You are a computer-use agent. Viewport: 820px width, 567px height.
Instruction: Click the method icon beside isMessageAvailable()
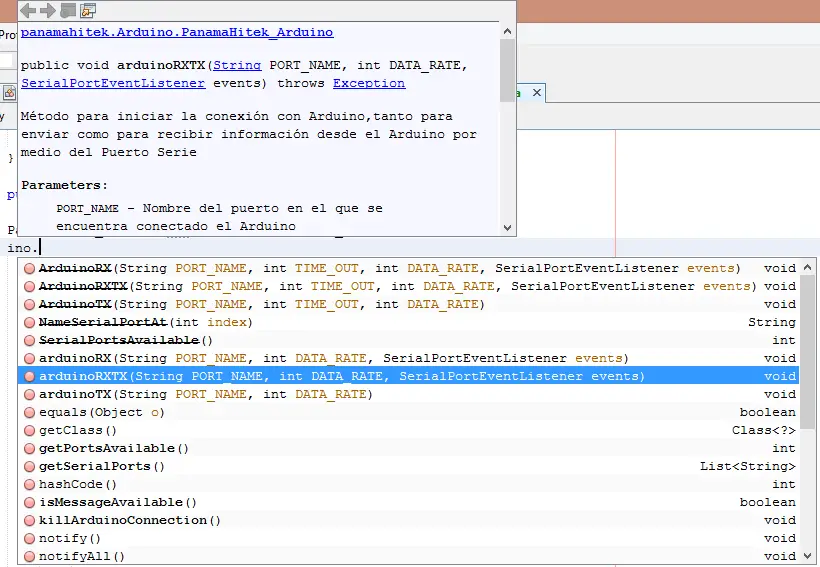[x=29, y=502]
